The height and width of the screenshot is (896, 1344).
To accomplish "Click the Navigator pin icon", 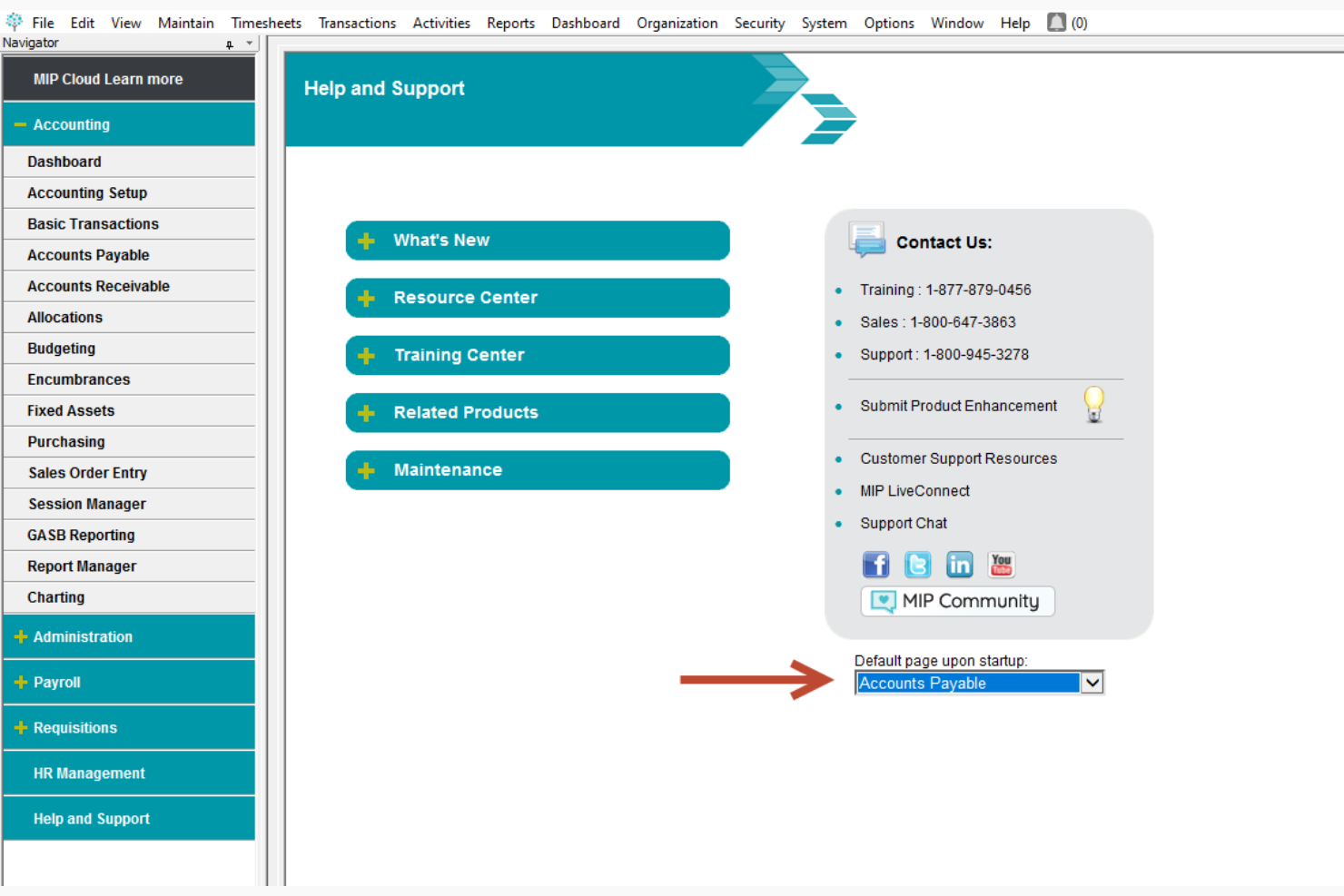I will tap(230, 44).
